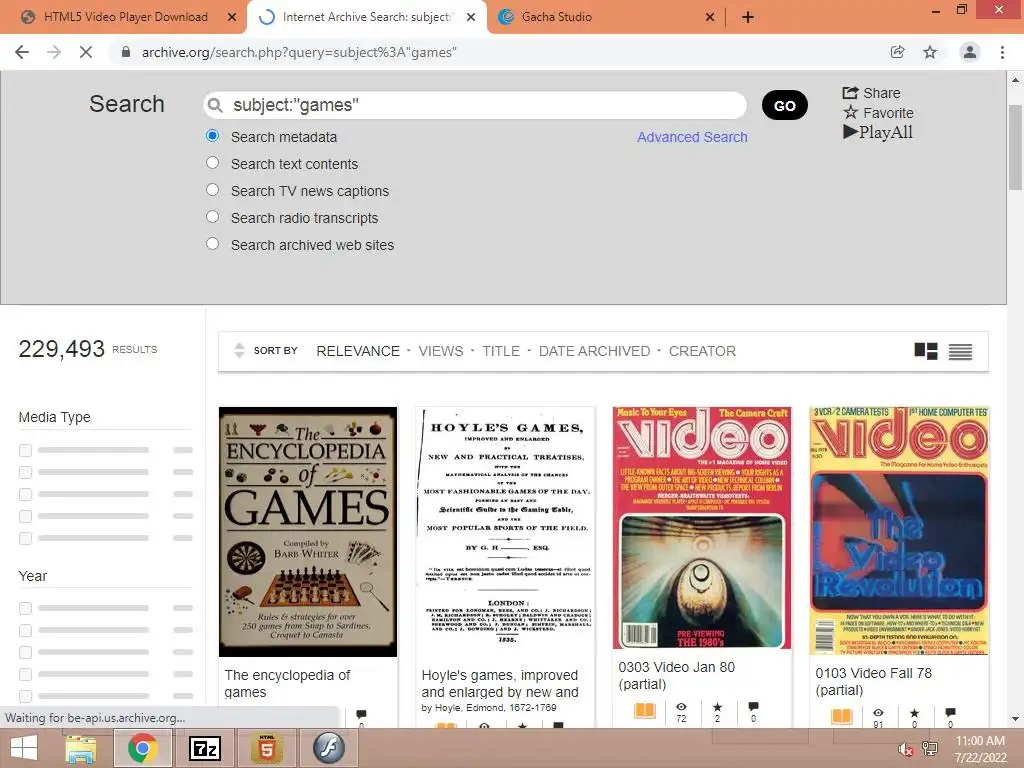Click the GO search button

coord(784,105)
